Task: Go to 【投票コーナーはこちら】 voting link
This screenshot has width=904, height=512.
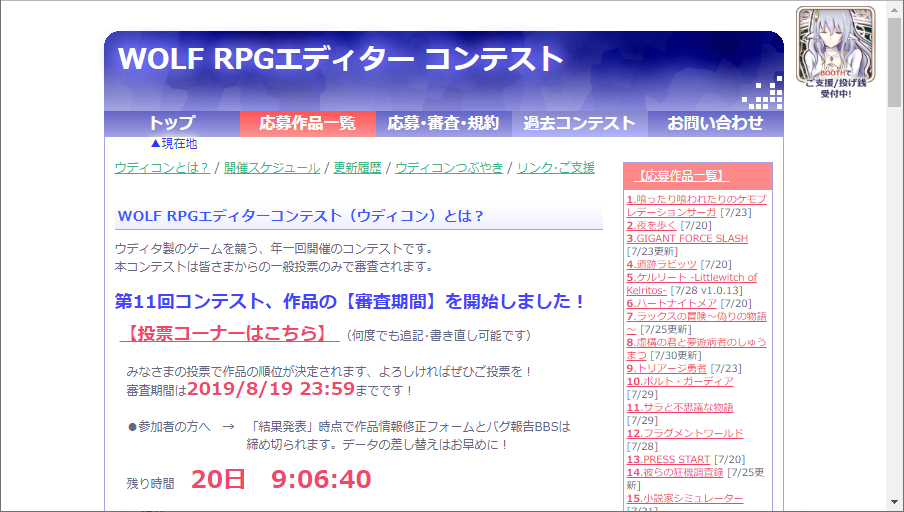Action: (x=229, y=334)
